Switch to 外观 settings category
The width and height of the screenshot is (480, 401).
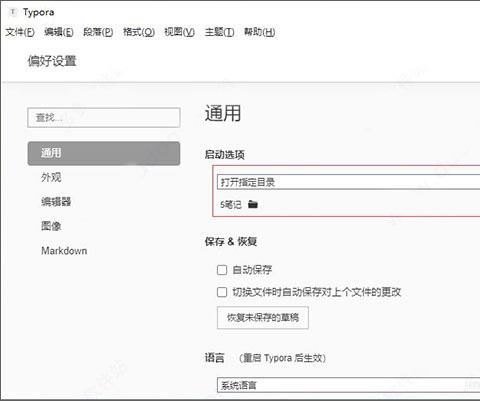51,177
